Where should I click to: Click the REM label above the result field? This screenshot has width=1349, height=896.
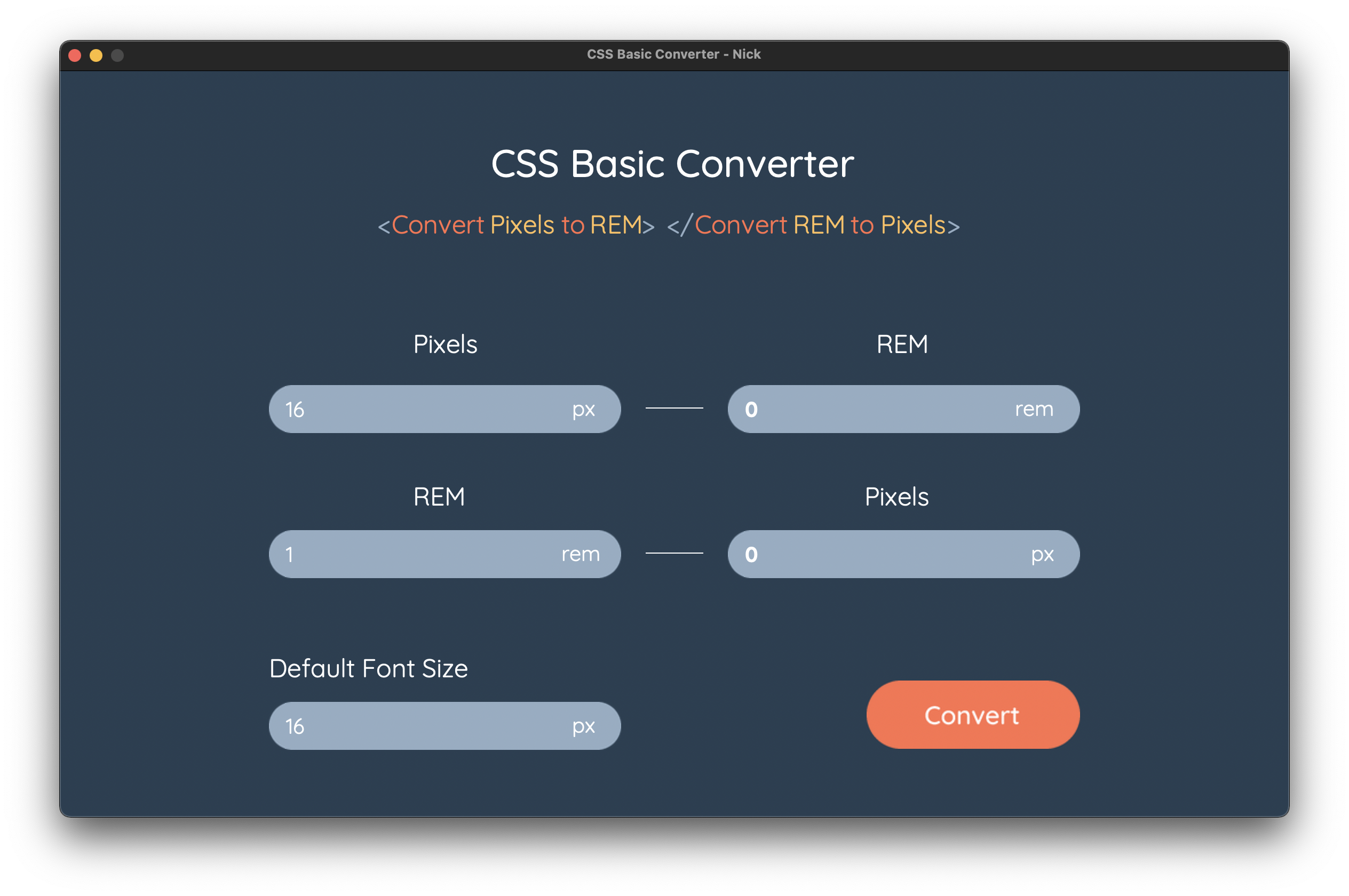[902, 343]
